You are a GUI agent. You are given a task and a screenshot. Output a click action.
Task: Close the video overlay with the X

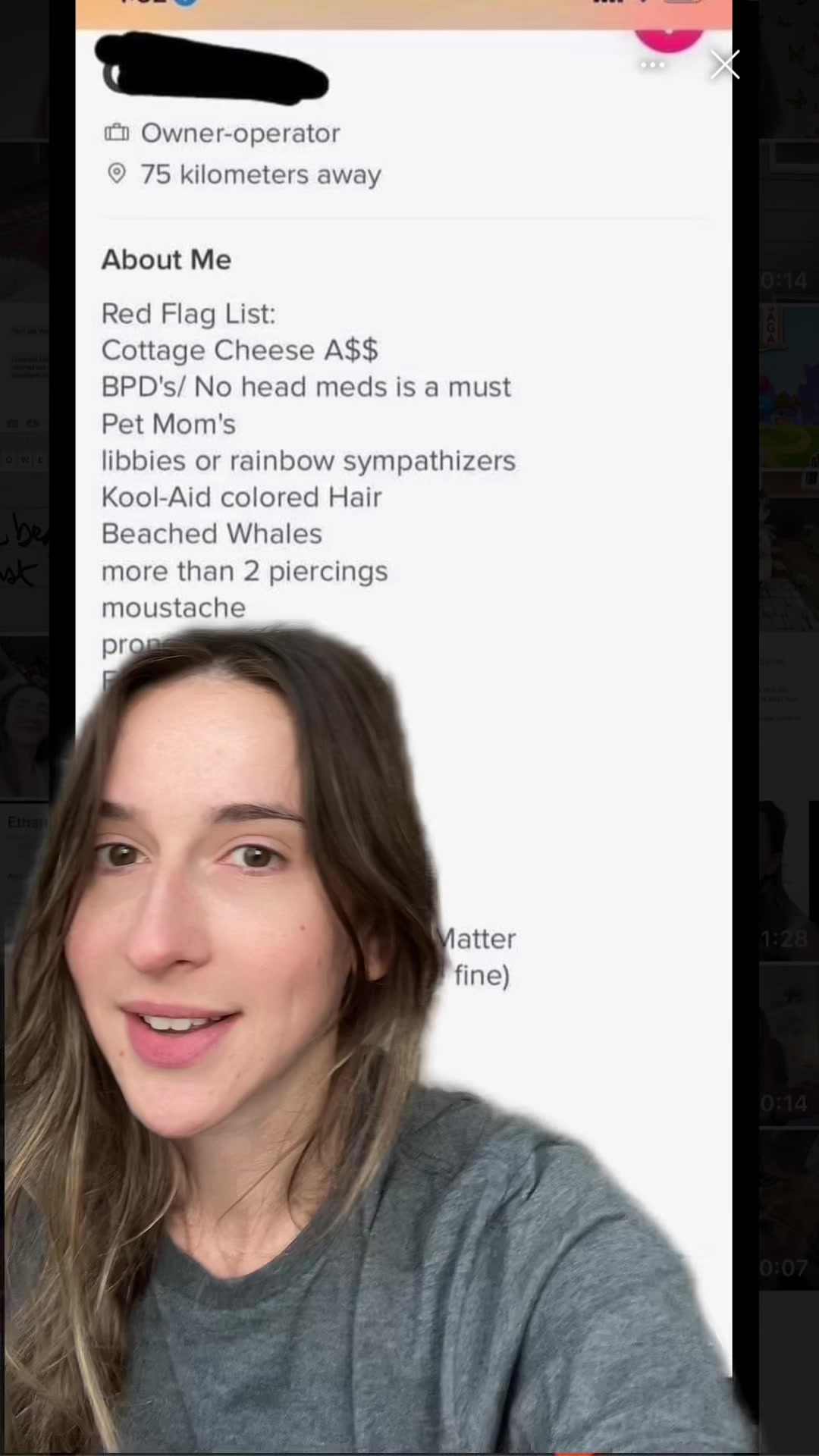(x=725, y=65)
